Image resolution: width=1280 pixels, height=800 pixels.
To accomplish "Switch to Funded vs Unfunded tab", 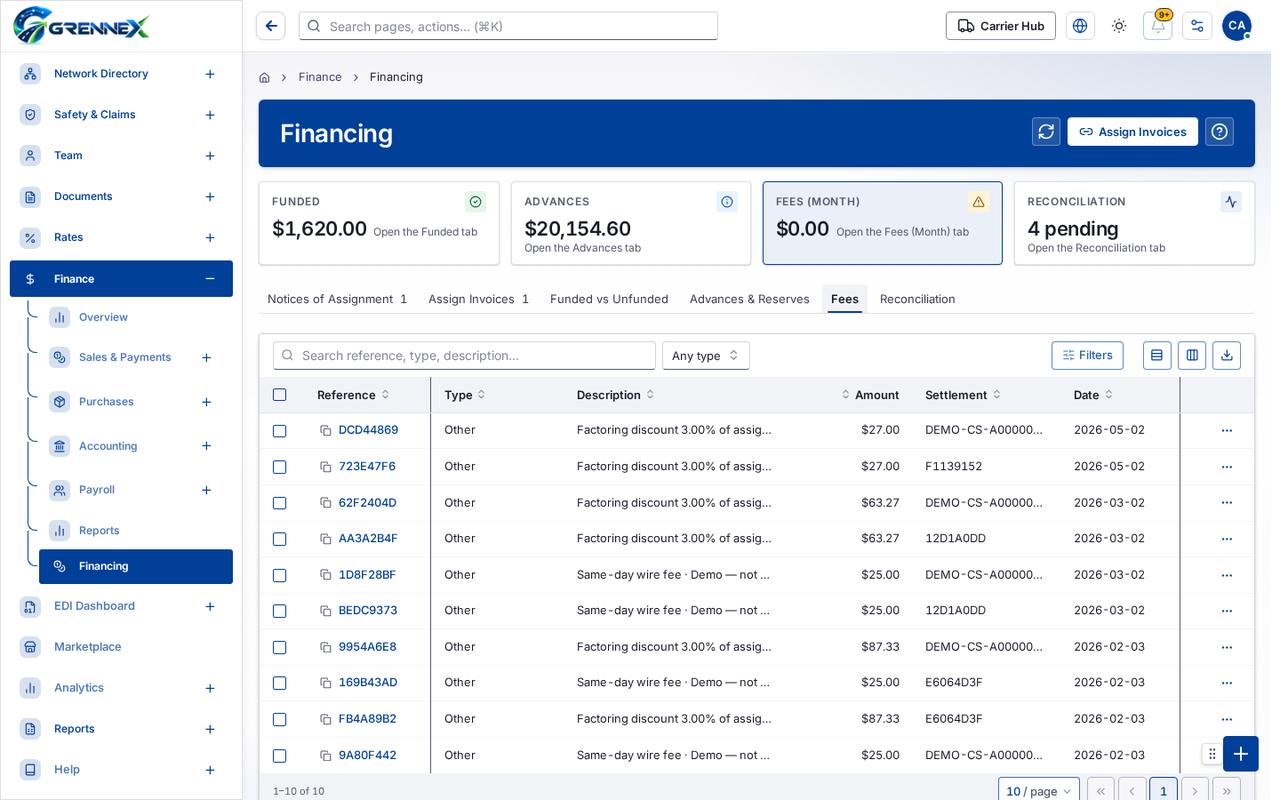I will tap(609, 299).
